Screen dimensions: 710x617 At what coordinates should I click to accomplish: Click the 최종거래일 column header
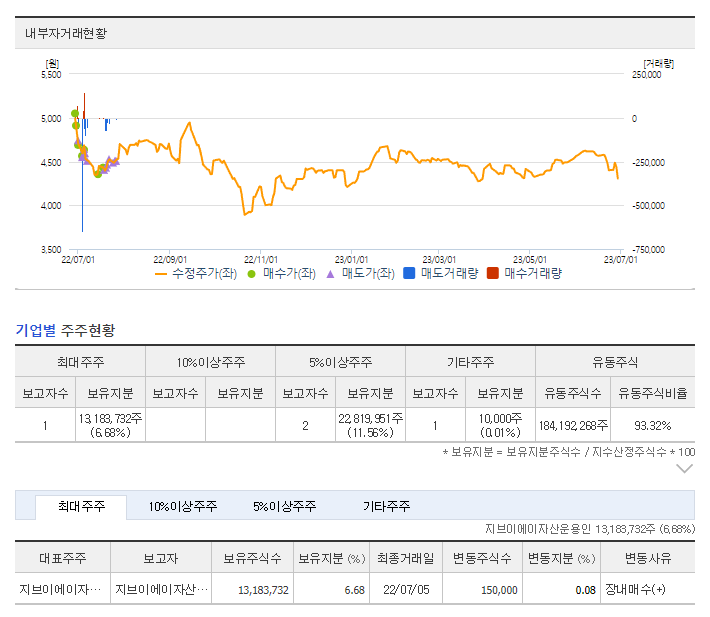pos(406,558)
